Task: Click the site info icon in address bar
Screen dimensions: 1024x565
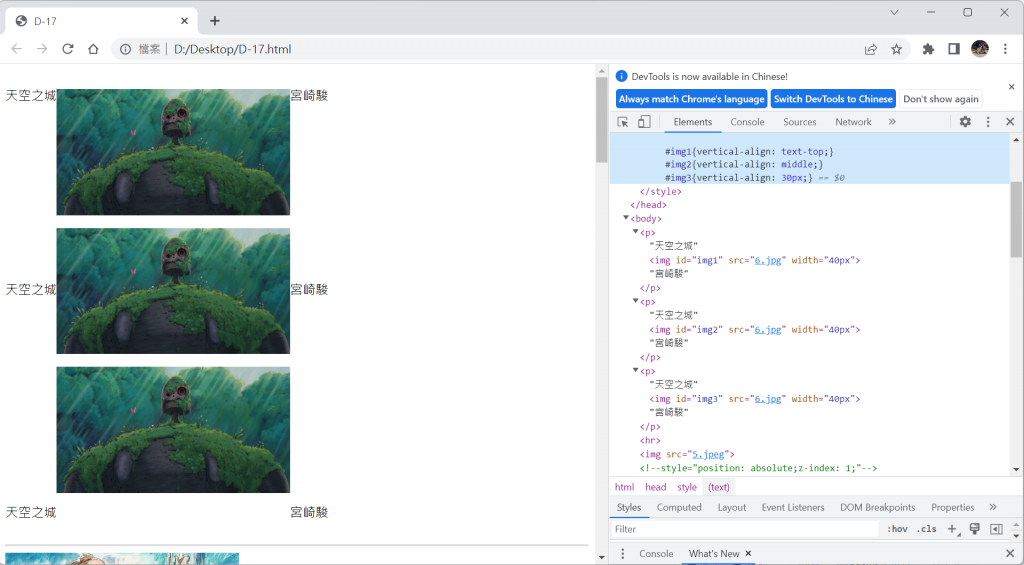Action: coord(125,49)
